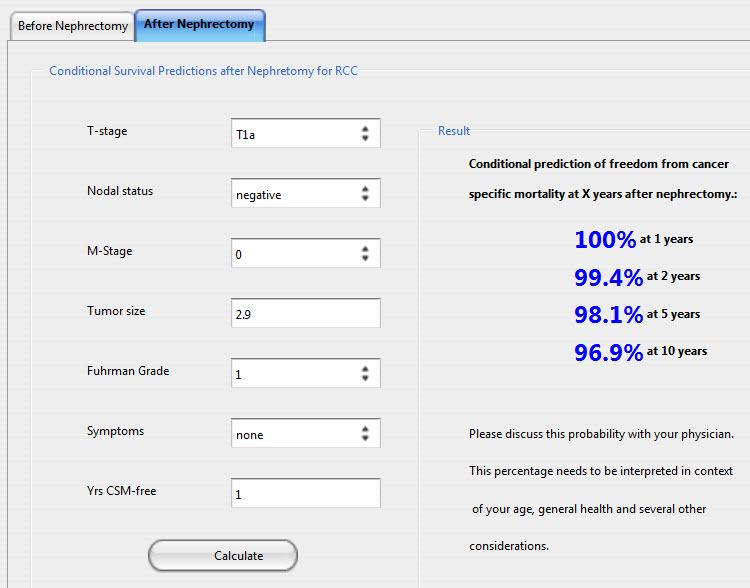Open the Symptoms dropdown showing none
The image size is (750, 588).
point(306,433)
